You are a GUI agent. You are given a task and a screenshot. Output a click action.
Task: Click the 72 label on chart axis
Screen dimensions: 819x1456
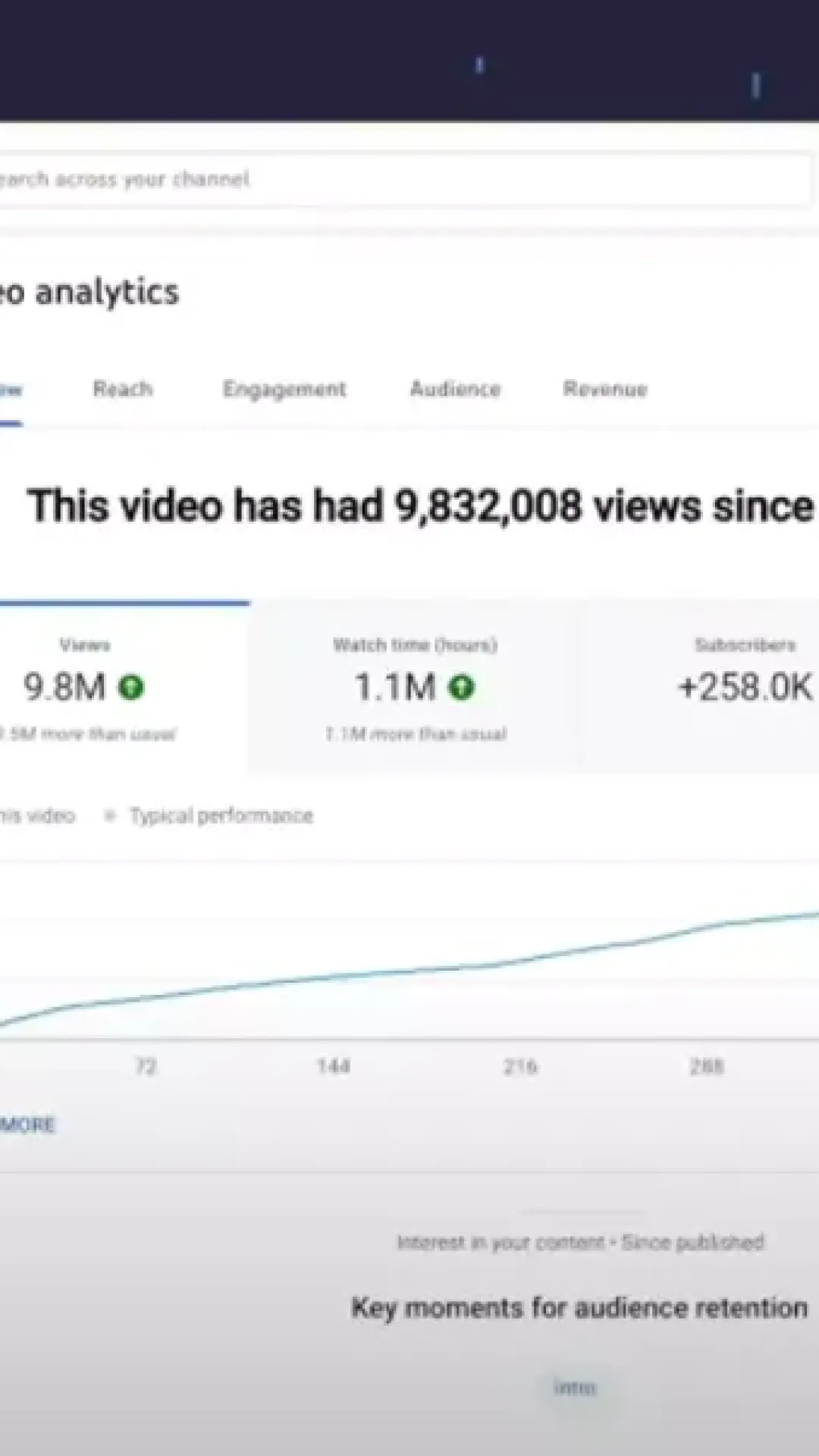(146, 1067)
